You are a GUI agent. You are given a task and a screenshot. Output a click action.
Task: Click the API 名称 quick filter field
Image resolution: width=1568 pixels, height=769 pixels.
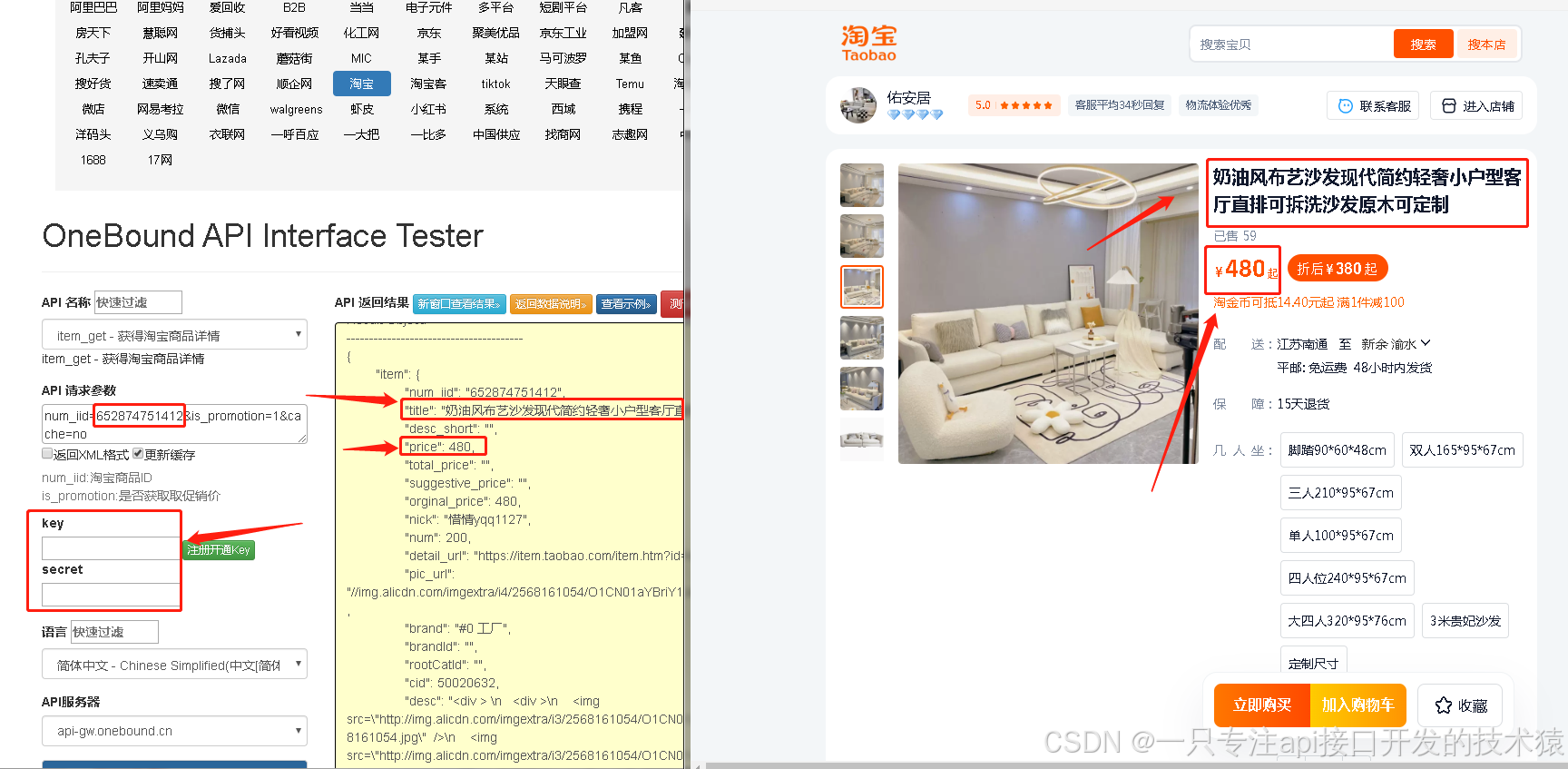point(138,302)
